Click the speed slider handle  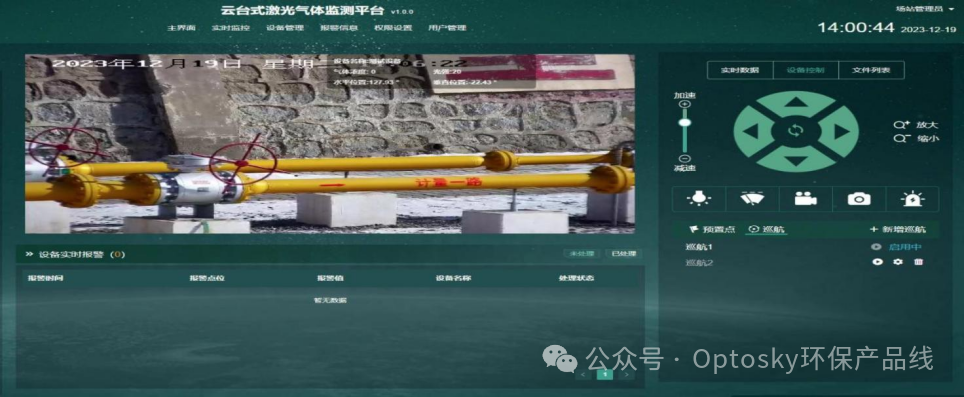point(684,123)
